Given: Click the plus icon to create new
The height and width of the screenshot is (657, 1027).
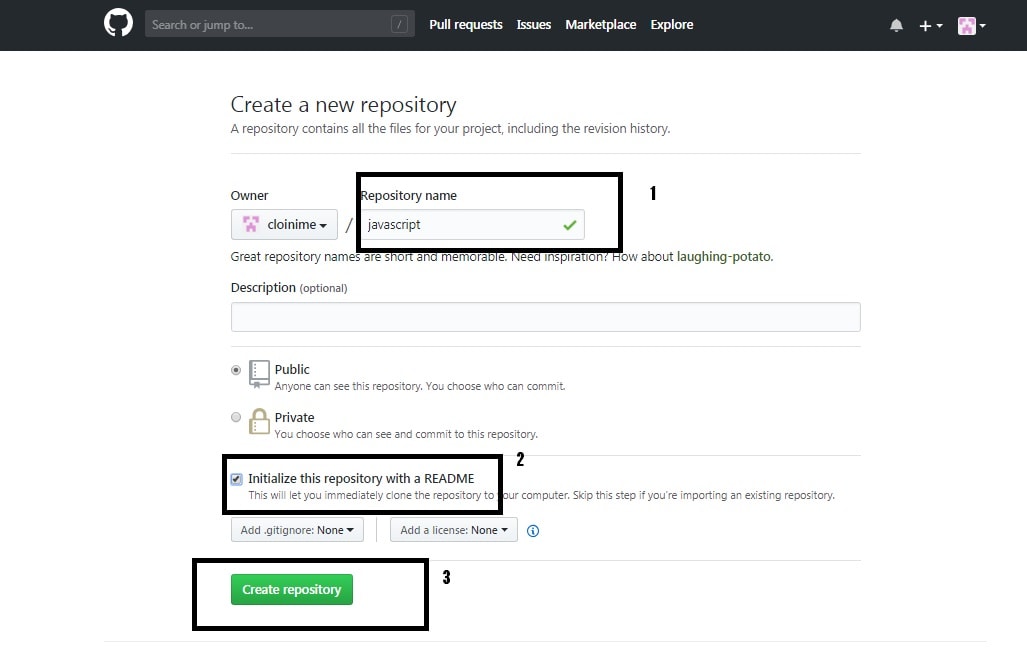Looking at the screenshot, I should [x=924, y=24].
